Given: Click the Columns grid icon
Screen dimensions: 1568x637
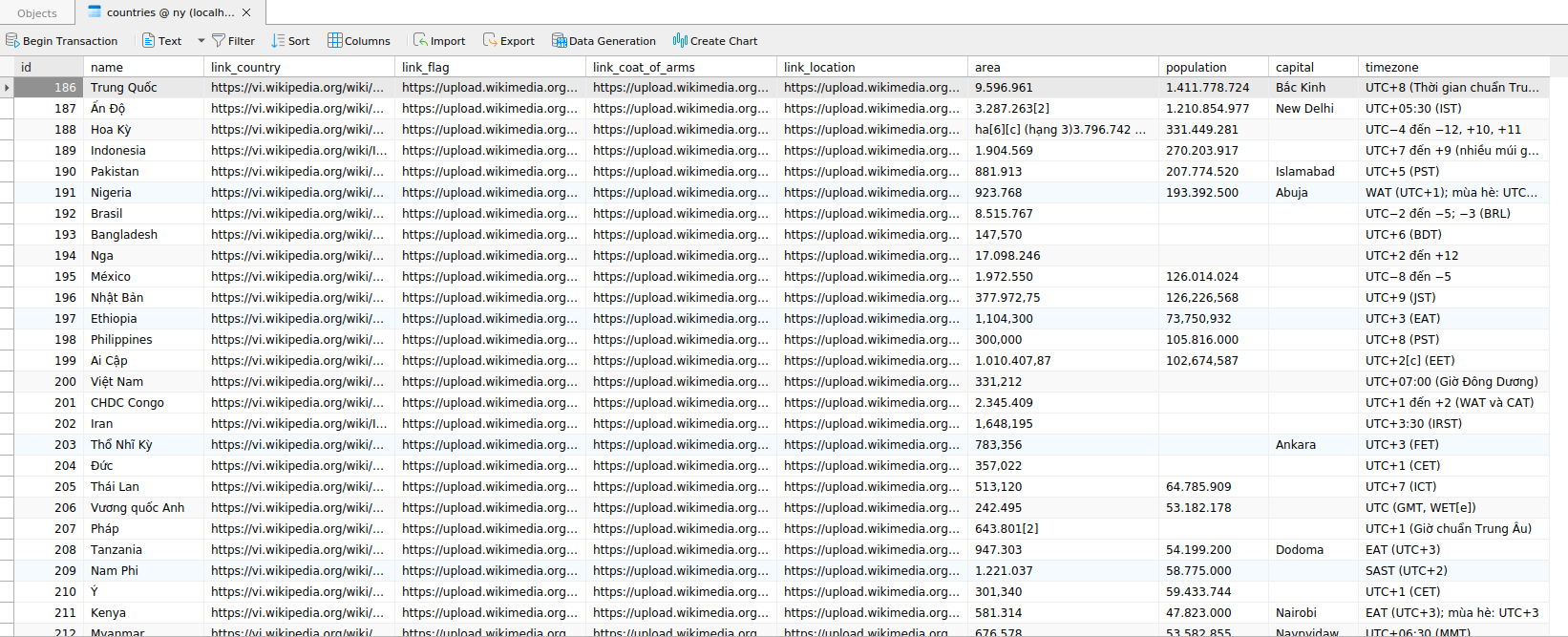Looking at the screenshot, I should 334,40.
